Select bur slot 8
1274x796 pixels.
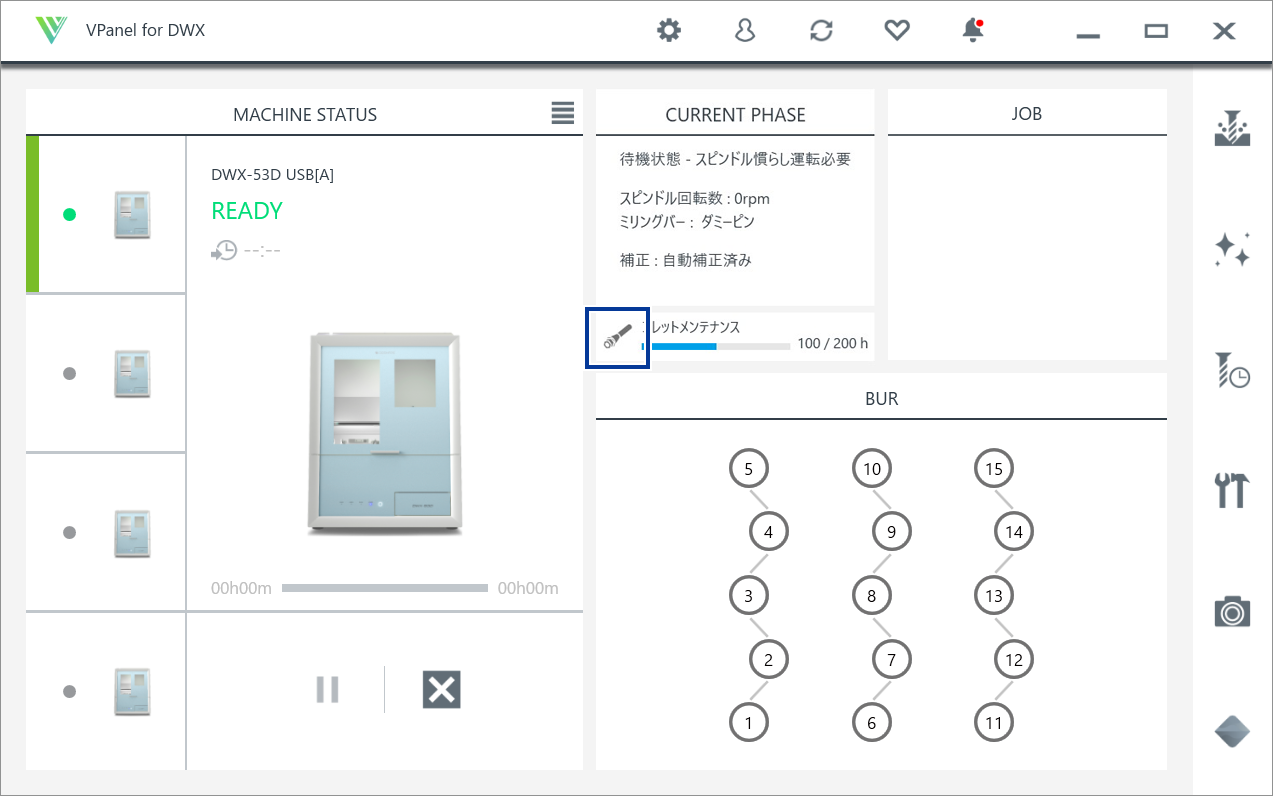[871, 596]
